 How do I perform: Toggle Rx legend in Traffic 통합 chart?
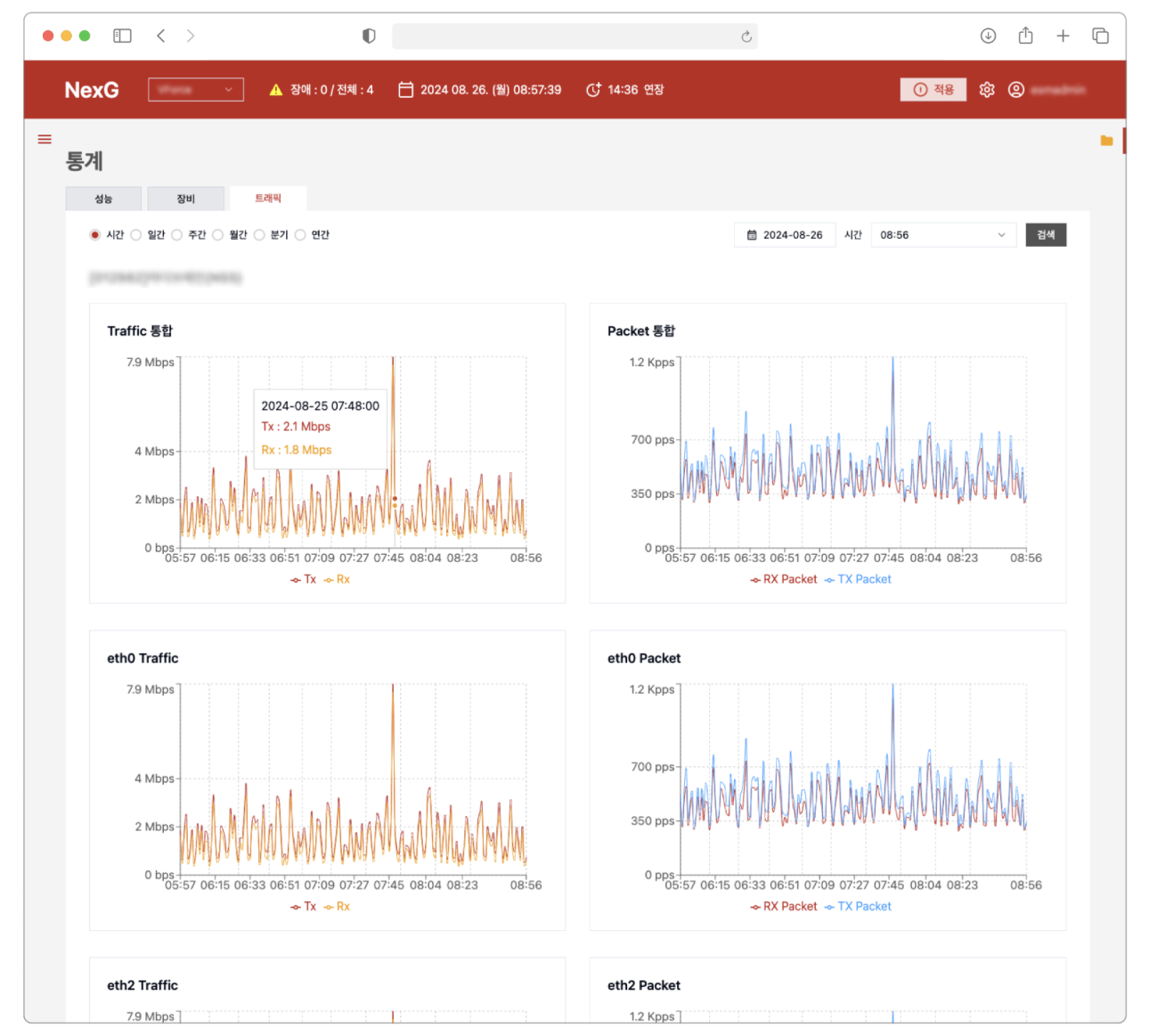(337, 580)
